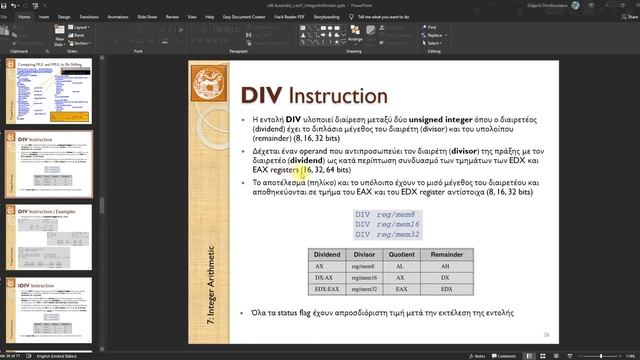Open the Transitions ribbon tab
The height and width of the screenshot is (360, 640).
pos(89,17)
